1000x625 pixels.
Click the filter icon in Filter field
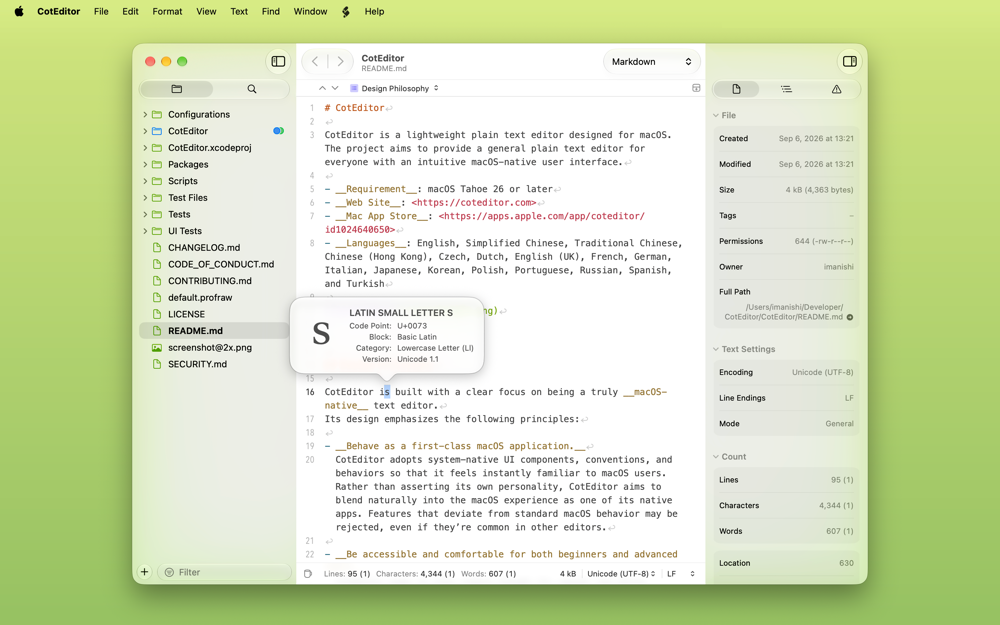coord(170,572)
